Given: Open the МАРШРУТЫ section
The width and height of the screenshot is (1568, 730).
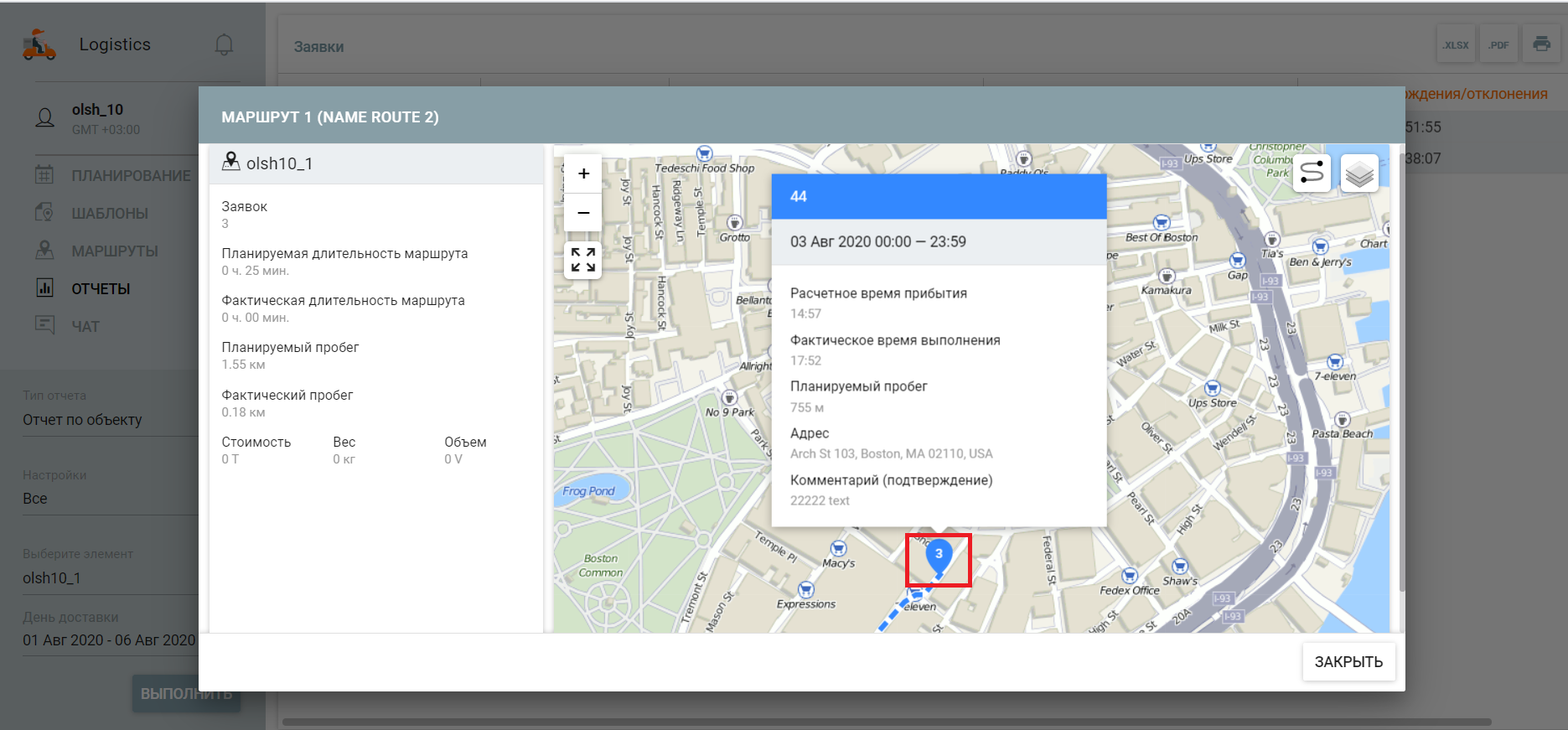Looking at the screenshot, I should point(115,251).
